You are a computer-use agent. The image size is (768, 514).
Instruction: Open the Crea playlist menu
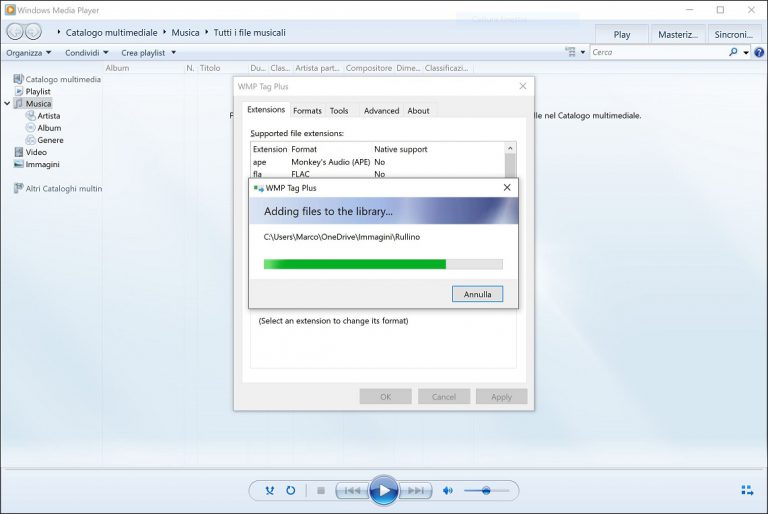148,52
